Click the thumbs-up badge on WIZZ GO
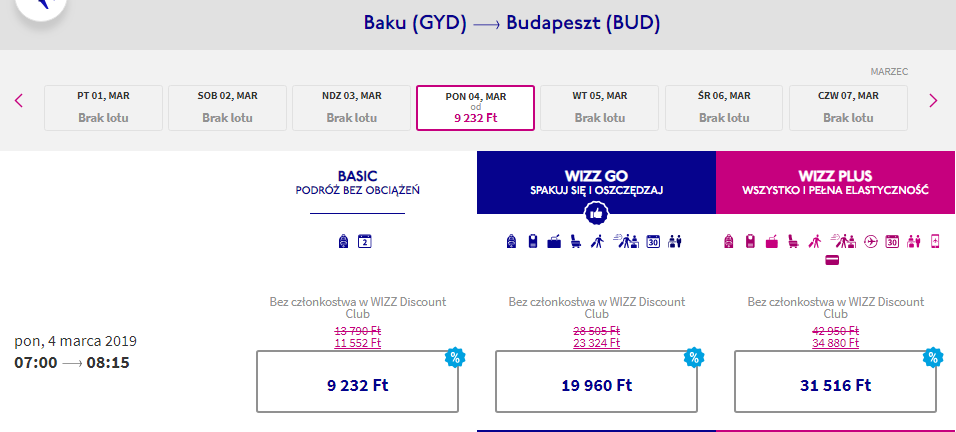 coord(596,213)
